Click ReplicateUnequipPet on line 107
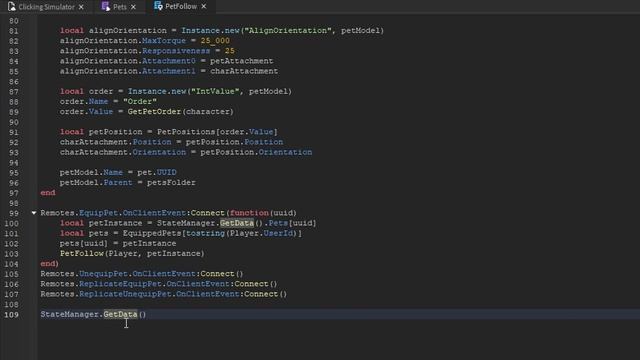Viewport: 640px width, 360px height. (x=125, y=294)
